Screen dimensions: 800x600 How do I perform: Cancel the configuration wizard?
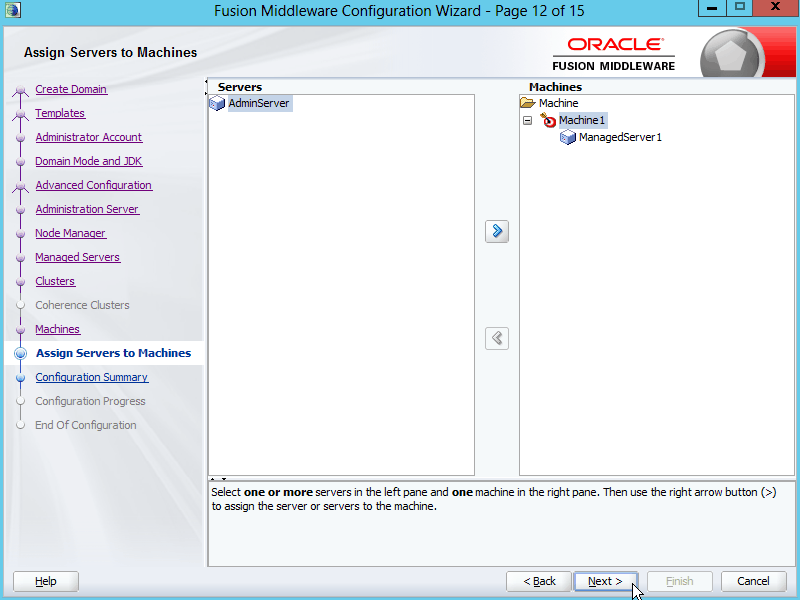pos(753,581)
